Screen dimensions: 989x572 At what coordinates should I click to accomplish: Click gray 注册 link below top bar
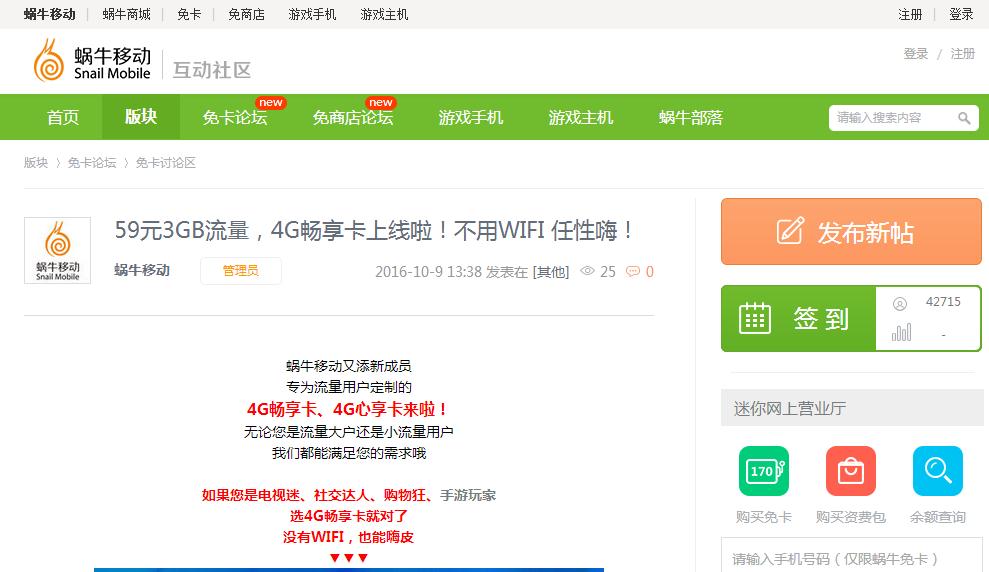pyautogui.click(x=963, y=54)
